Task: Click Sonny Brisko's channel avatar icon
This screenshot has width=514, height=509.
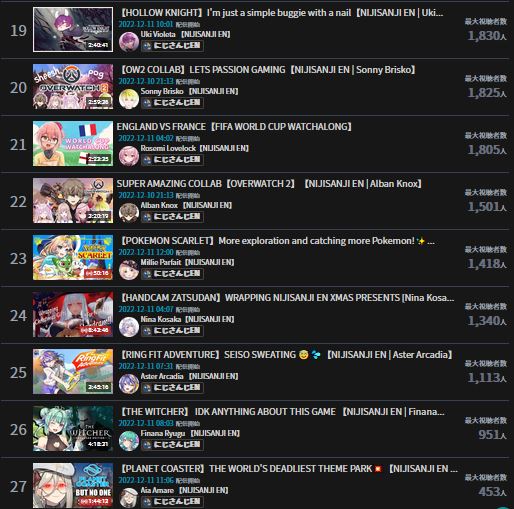Action: (x=129, y=99)
